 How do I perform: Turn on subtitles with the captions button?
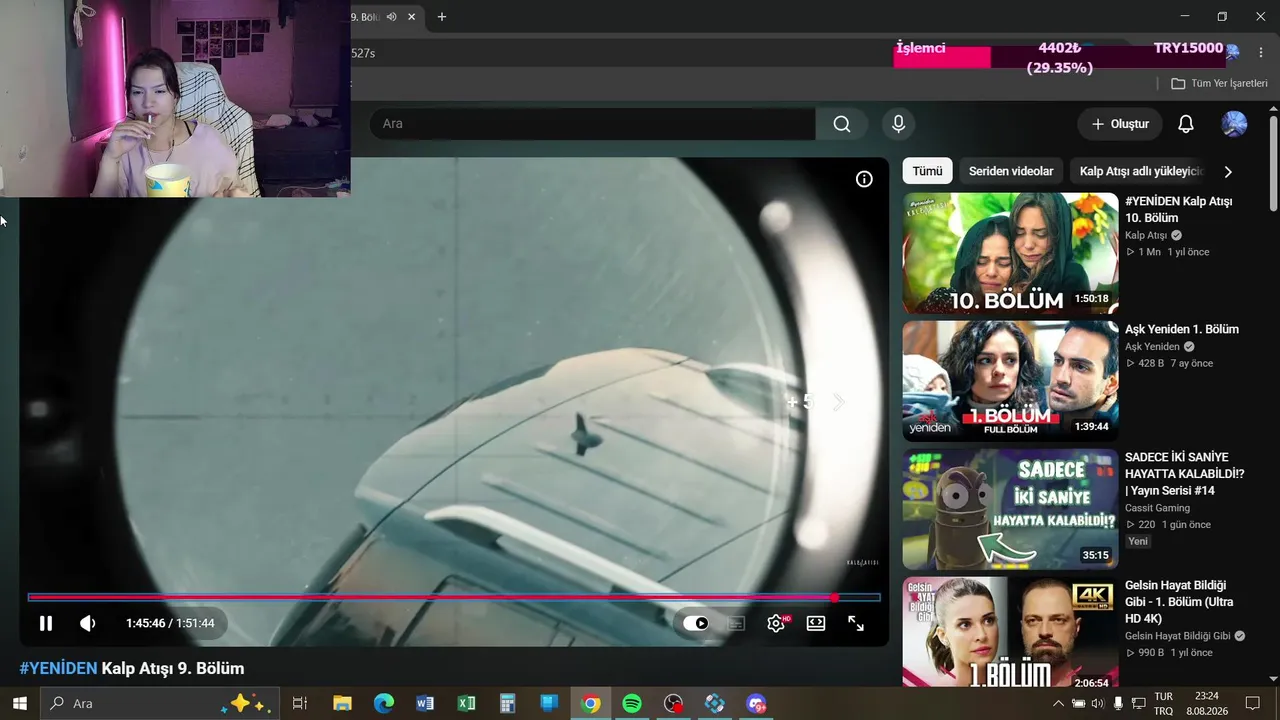[736, 623]
